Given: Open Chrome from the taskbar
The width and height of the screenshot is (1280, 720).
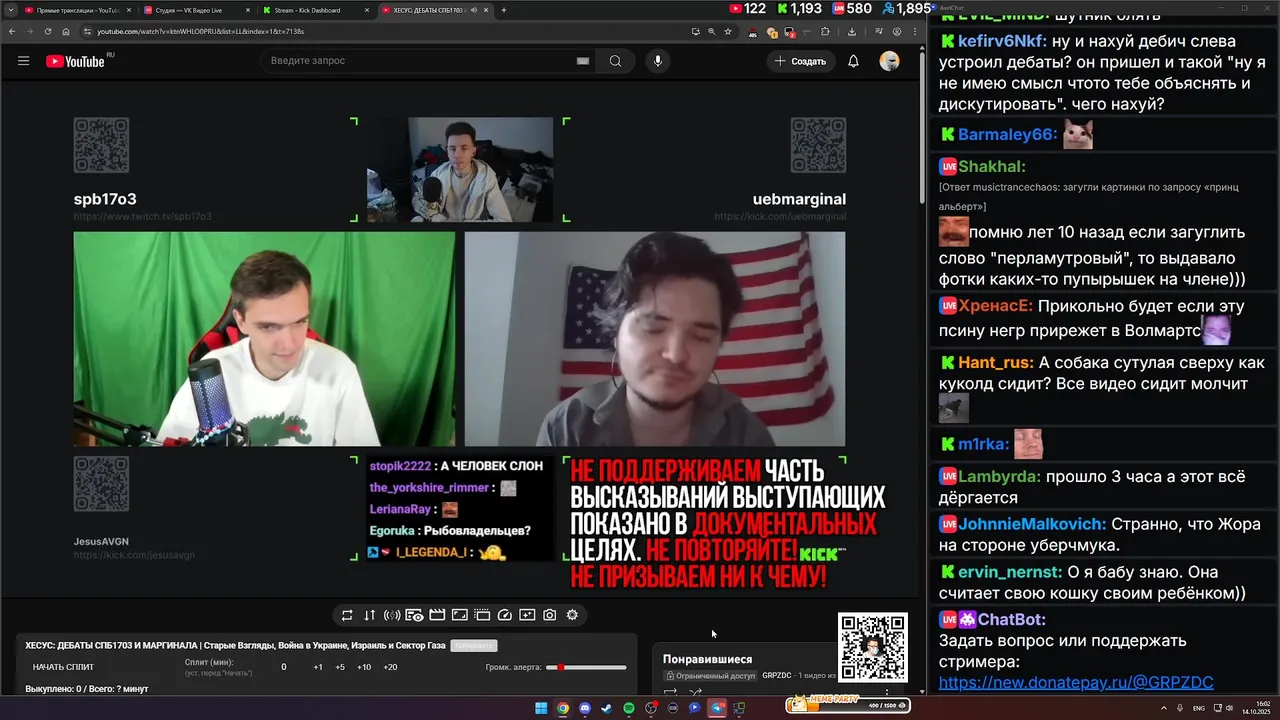Looking at the screenshot, I should (x=562, y=708).
